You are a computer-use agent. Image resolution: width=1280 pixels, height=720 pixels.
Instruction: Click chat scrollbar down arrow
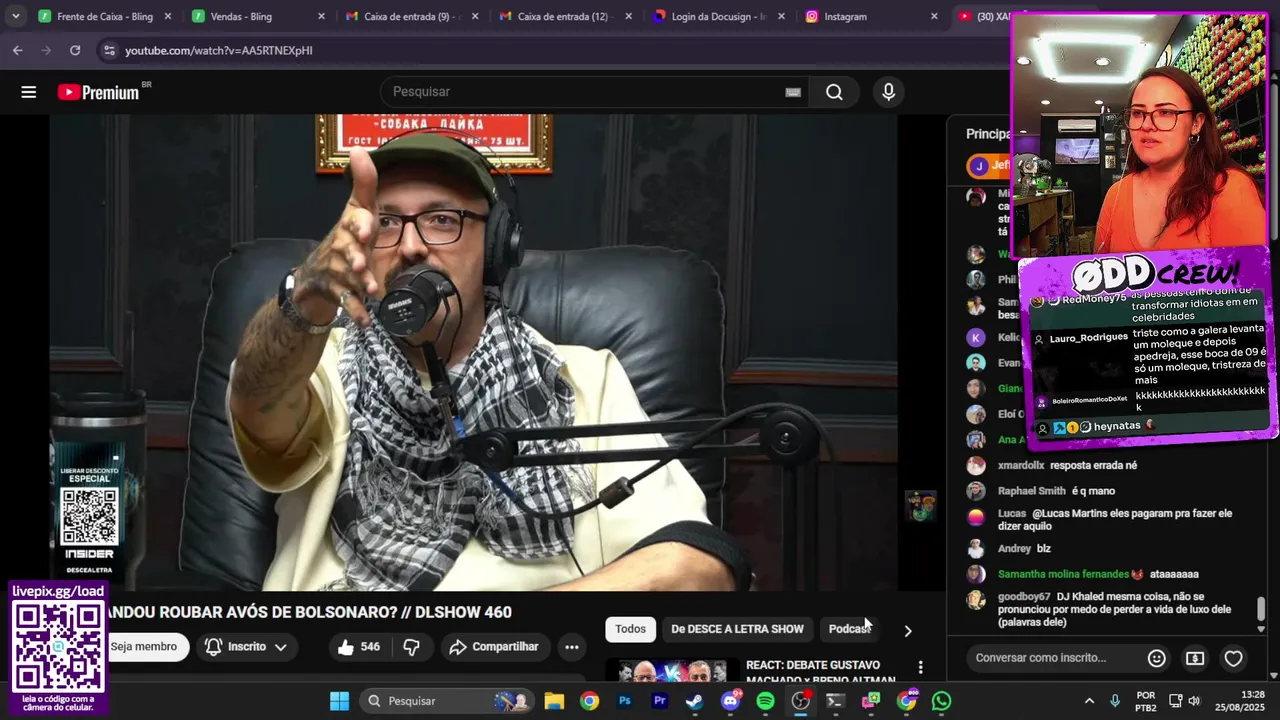point(1261,630)
